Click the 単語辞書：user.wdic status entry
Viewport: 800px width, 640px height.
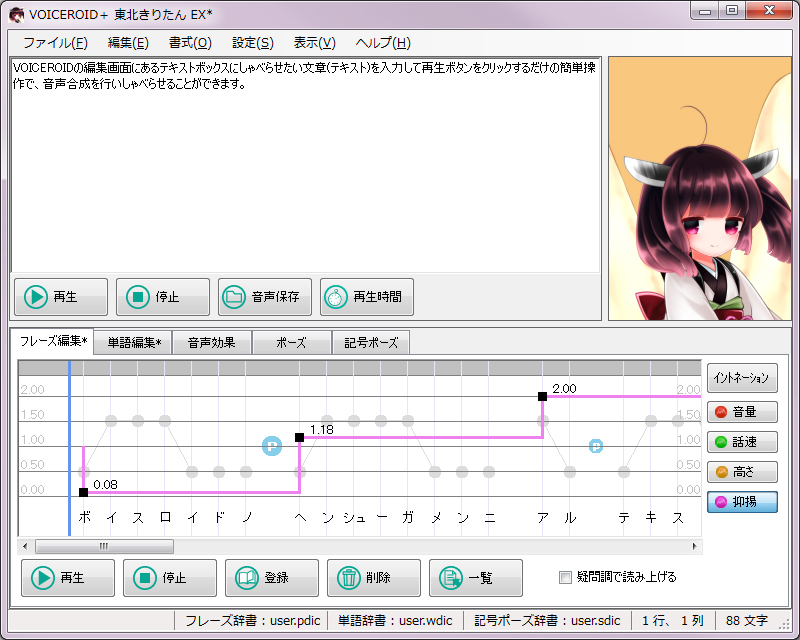pos(395,621)
